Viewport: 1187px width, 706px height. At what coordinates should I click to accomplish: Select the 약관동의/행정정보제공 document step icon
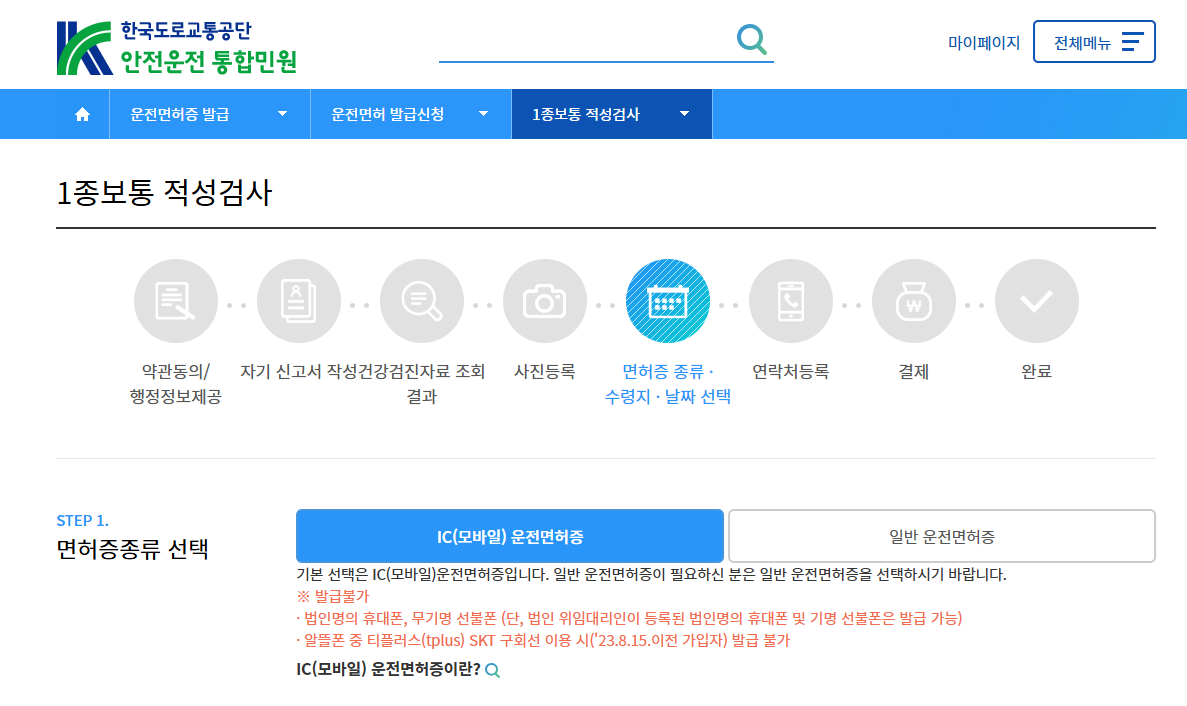[x=176, y=300]
